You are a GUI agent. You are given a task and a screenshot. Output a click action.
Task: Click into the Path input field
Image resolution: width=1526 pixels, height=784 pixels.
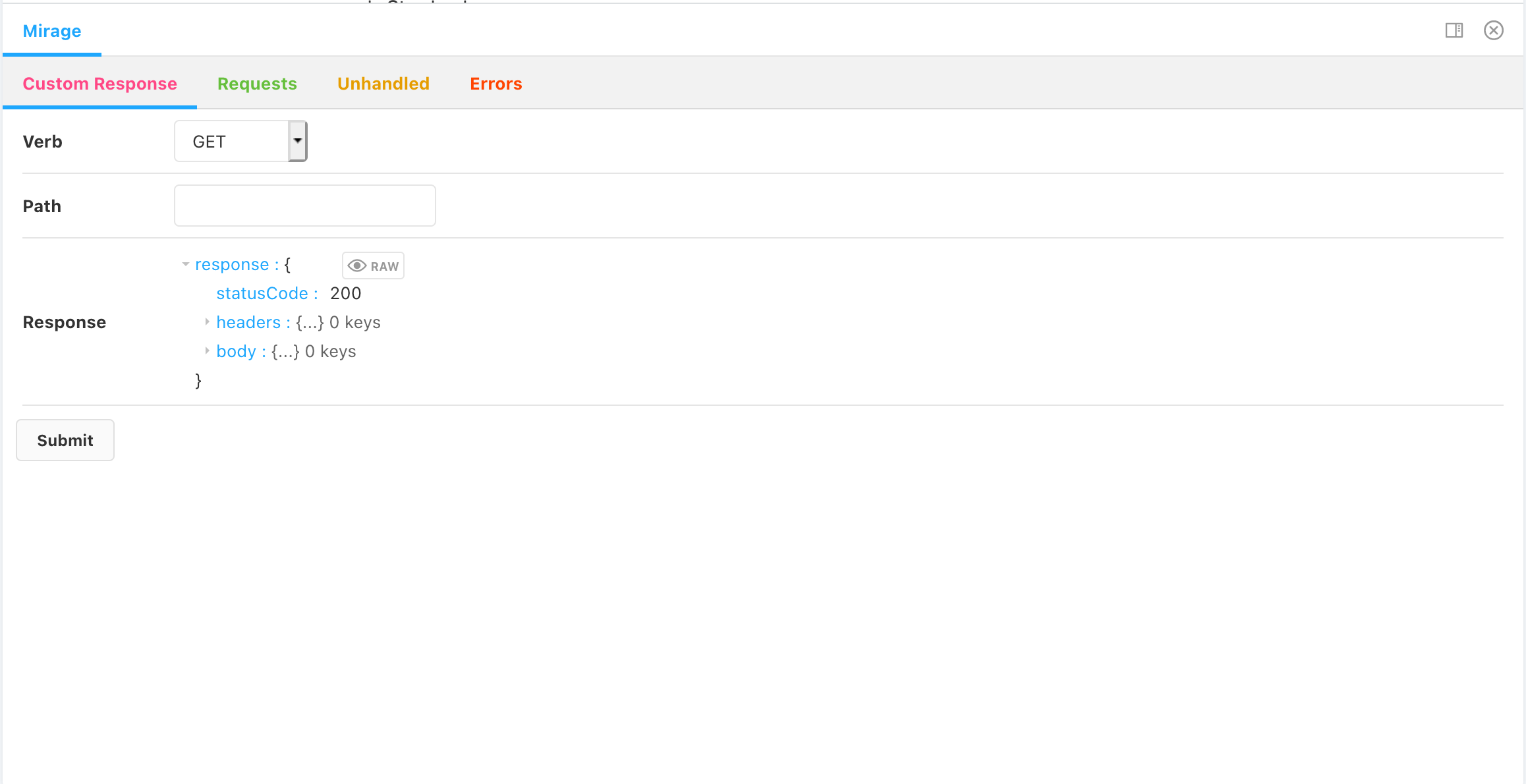[304, 206]
